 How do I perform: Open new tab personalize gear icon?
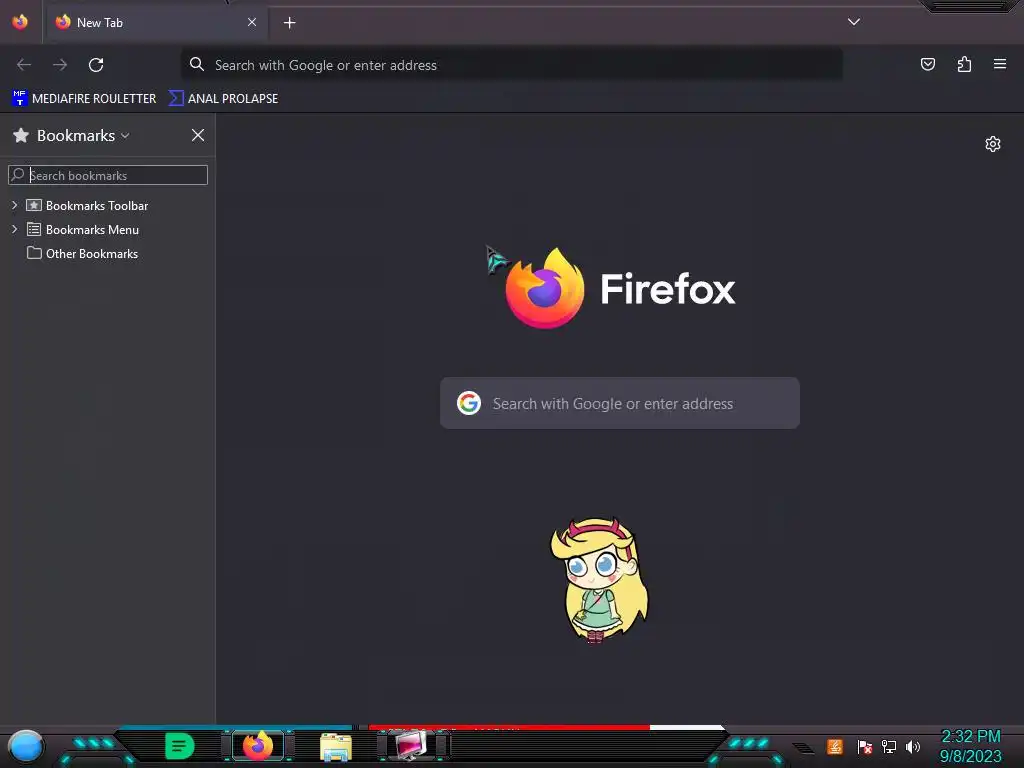993,144
